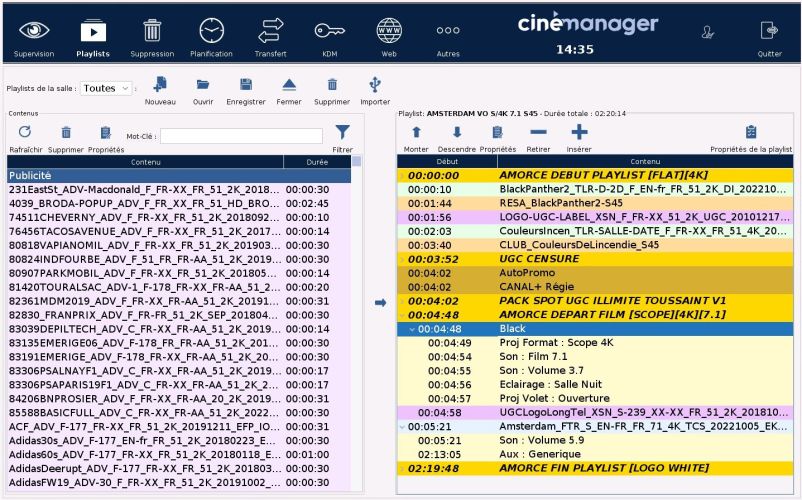This screenshot has height=500, width=802.
Task: Click the Importer USB icon
Action: point(375,84)
